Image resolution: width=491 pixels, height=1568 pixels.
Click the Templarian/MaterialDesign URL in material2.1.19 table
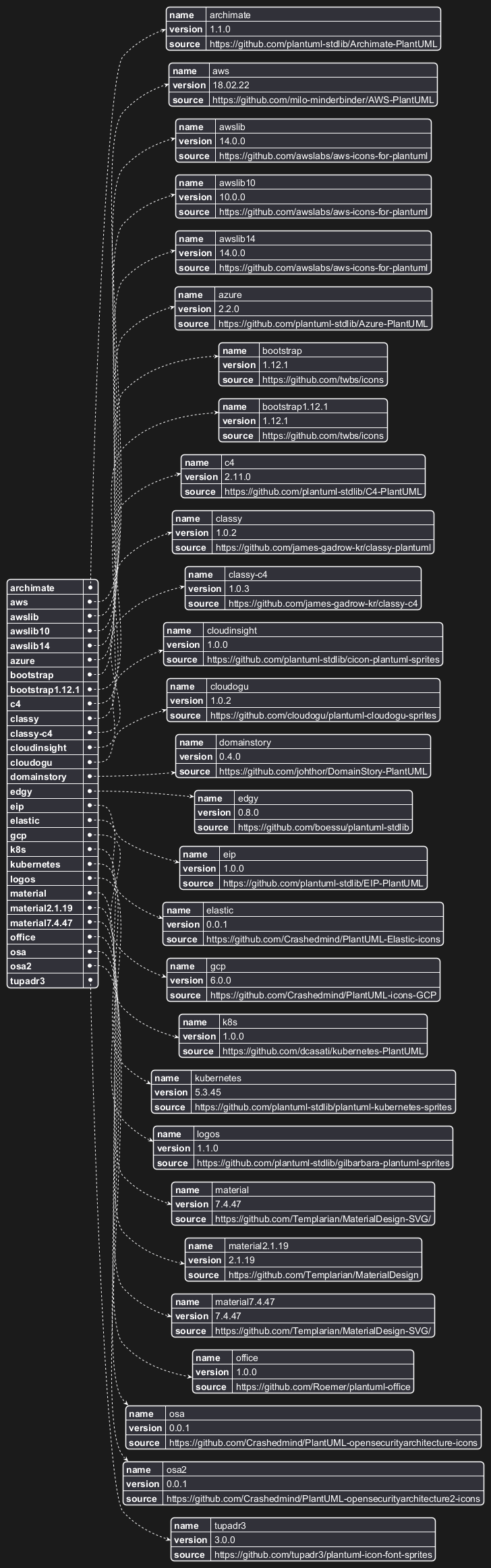(x=323, y=1275)
